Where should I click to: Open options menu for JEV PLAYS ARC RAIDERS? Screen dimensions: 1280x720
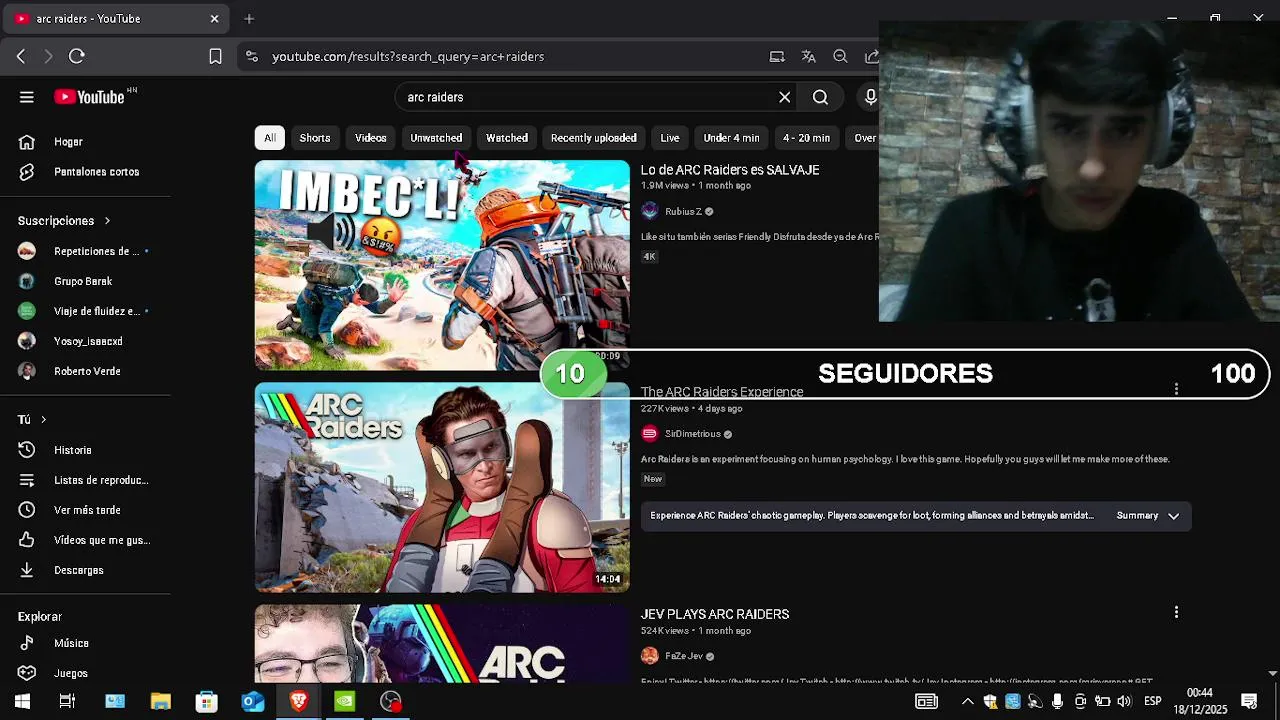[1176, 612]
